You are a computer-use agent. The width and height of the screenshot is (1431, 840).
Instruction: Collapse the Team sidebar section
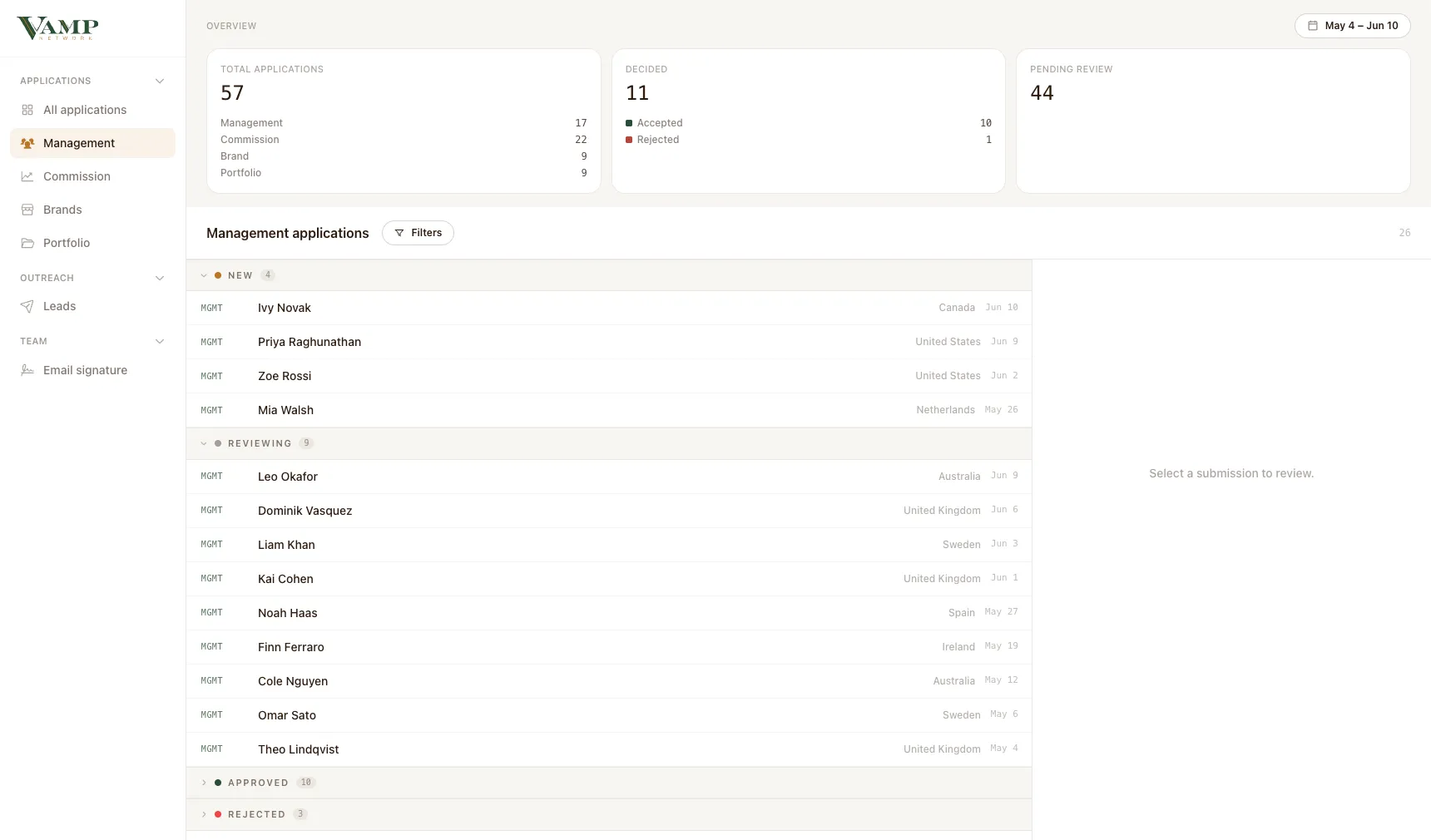point(160,341)
